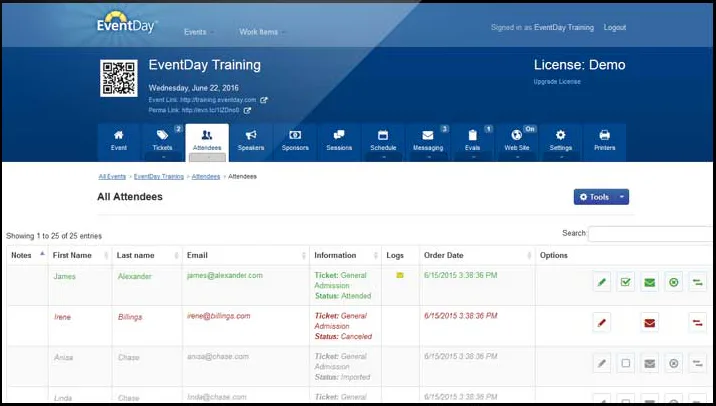Screen dimensions: 716x406
Task: Select the Attendees tab
Action: (207, 142)
